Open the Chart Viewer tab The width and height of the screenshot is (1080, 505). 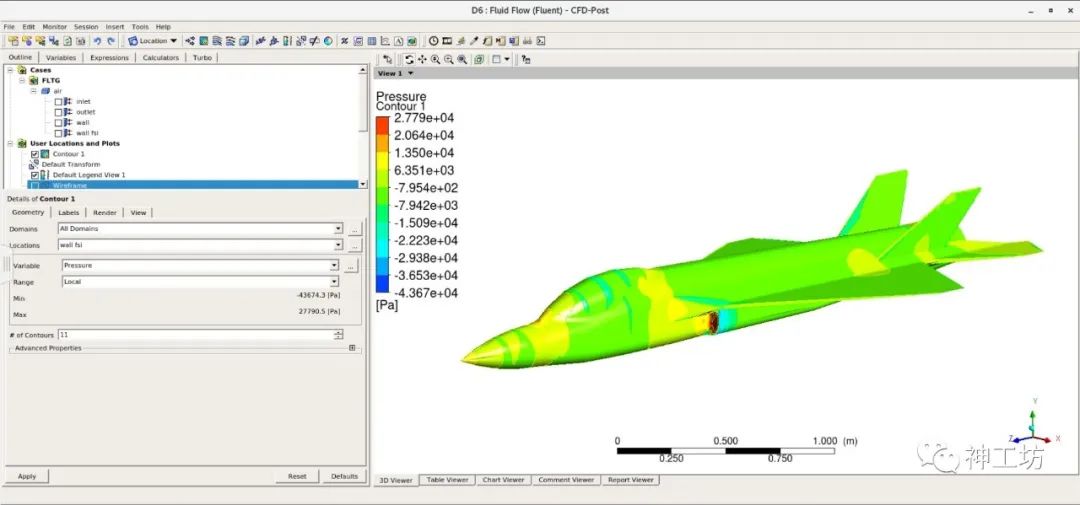[503, 480]
